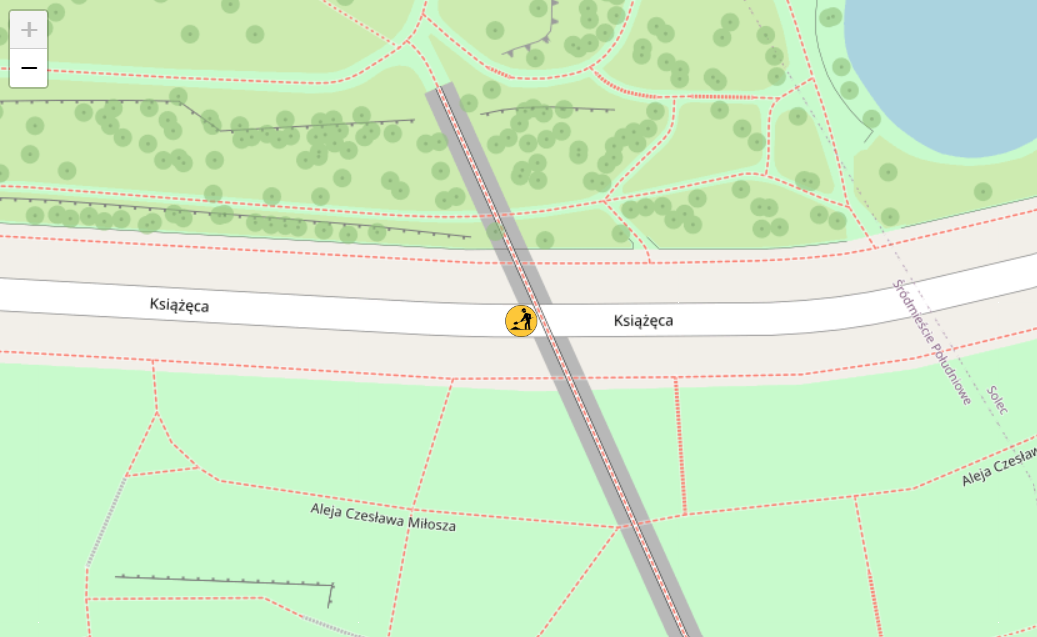Open the roadworks construction marker
The height and width of the screenshot is (637, 1037).
(521, 321)
